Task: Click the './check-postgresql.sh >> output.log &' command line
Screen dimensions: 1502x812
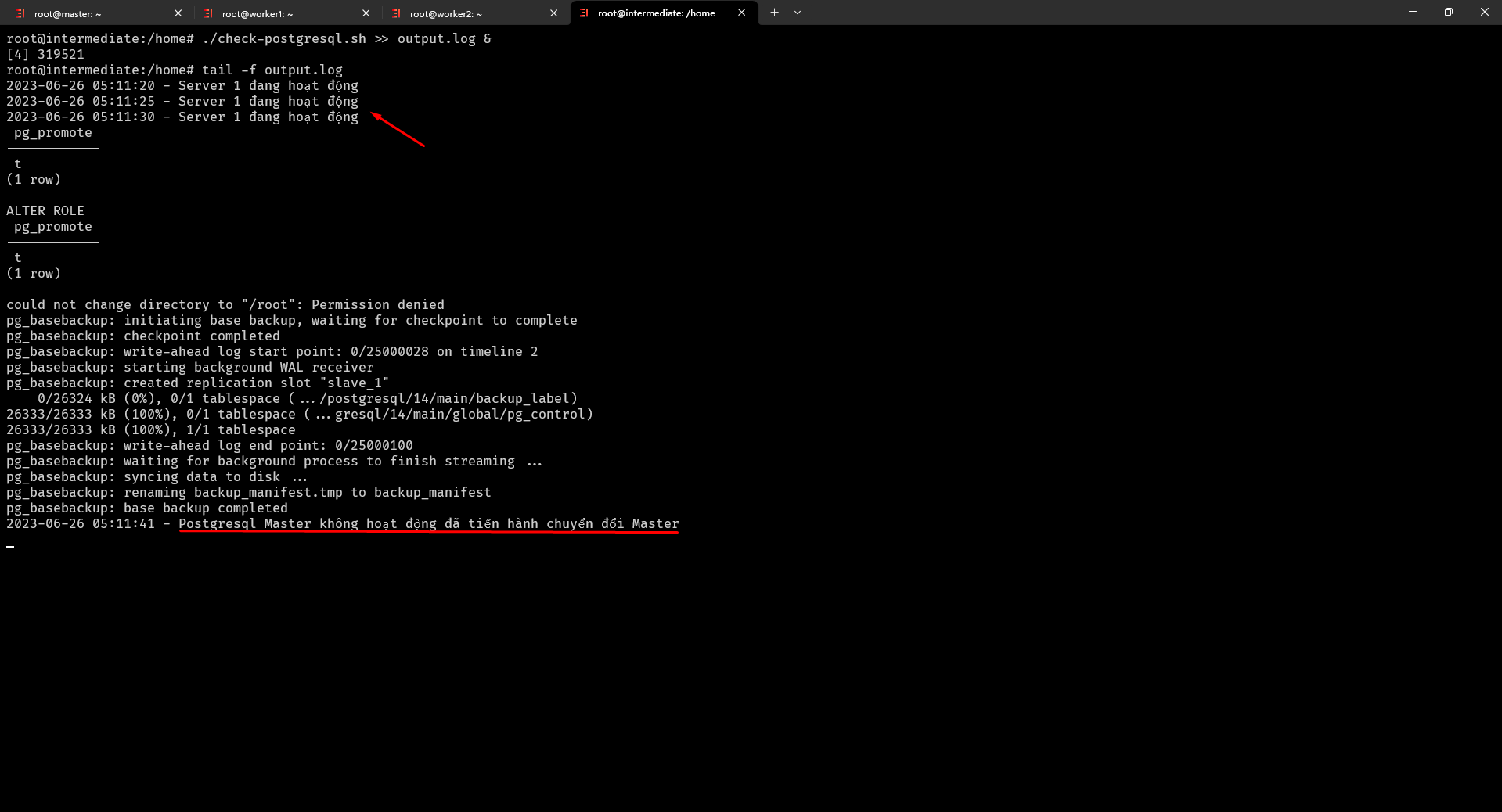Action: pos(249,38)
